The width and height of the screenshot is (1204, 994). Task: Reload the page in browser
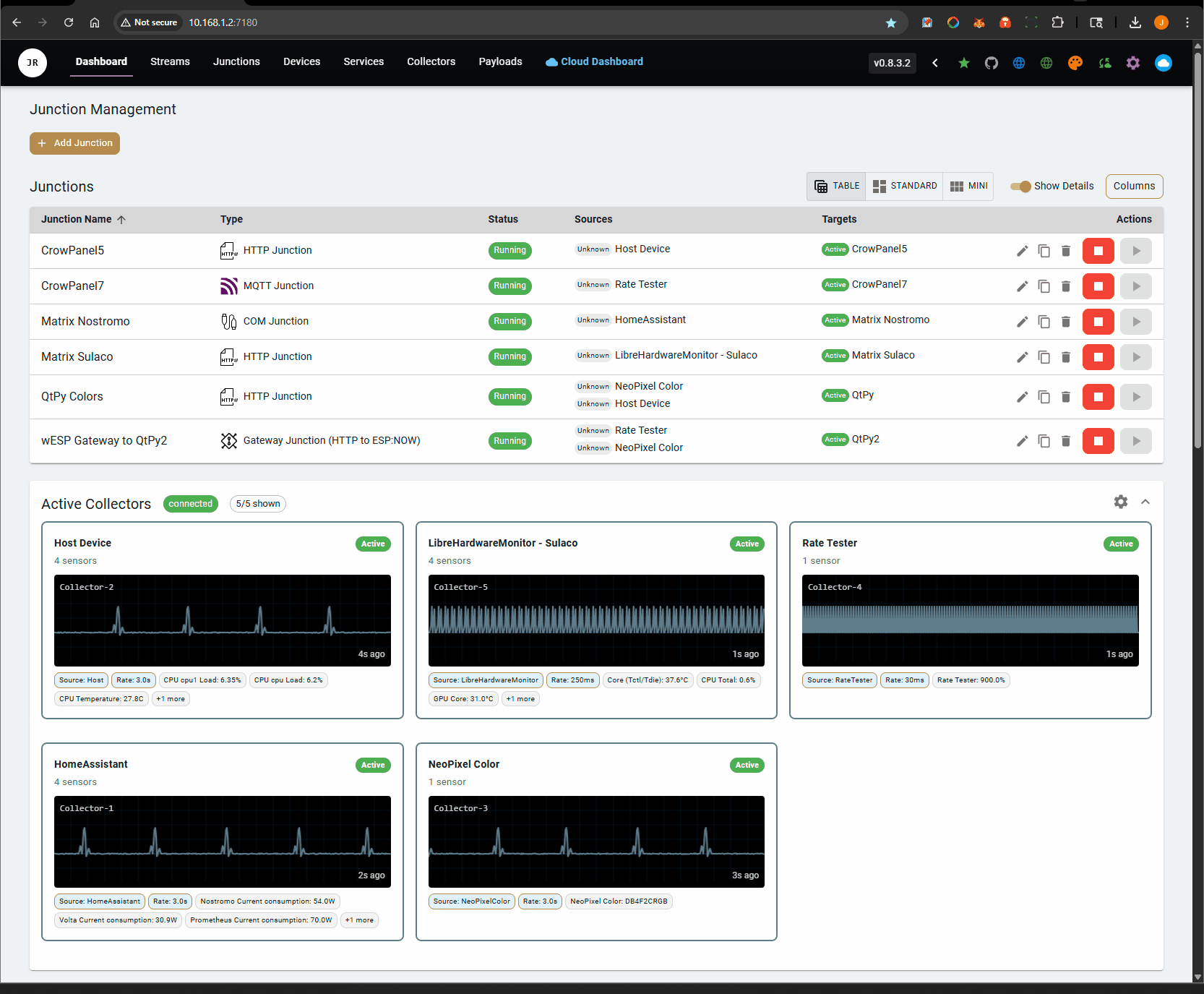click(x=69, y=22)
